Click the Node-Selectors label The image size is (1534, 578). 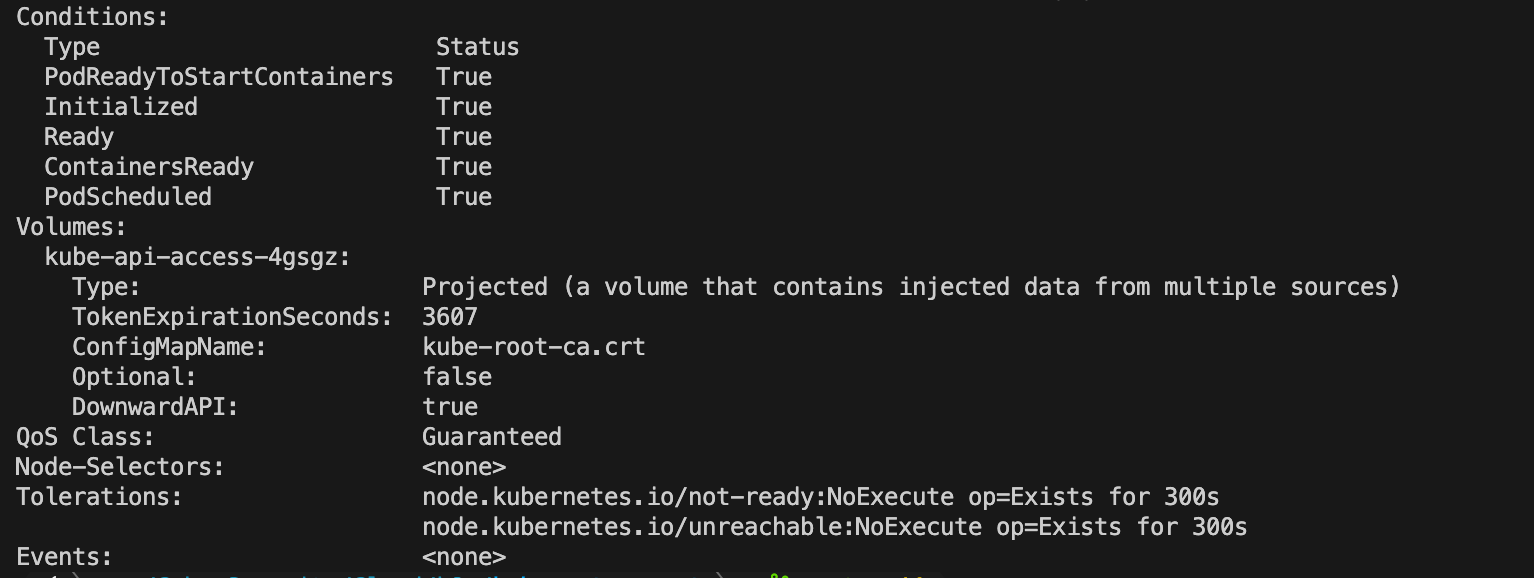click(x=120, y=467)
